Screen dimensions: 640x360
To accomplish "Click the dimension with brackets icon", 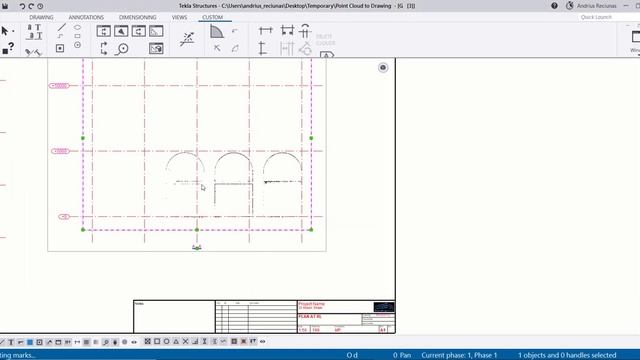I will point(287,30).
